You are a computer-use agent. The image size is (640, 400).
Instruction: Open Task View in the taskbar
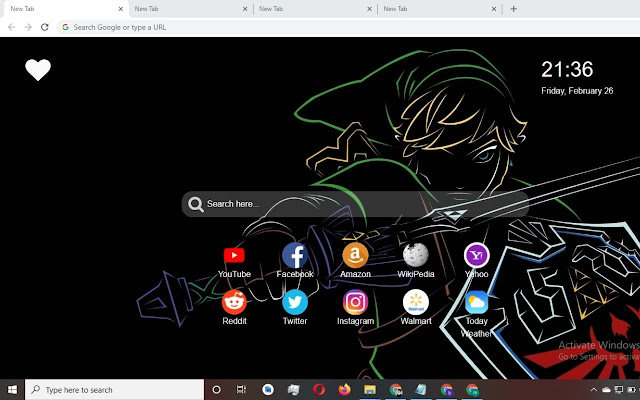tap(241, 390)
